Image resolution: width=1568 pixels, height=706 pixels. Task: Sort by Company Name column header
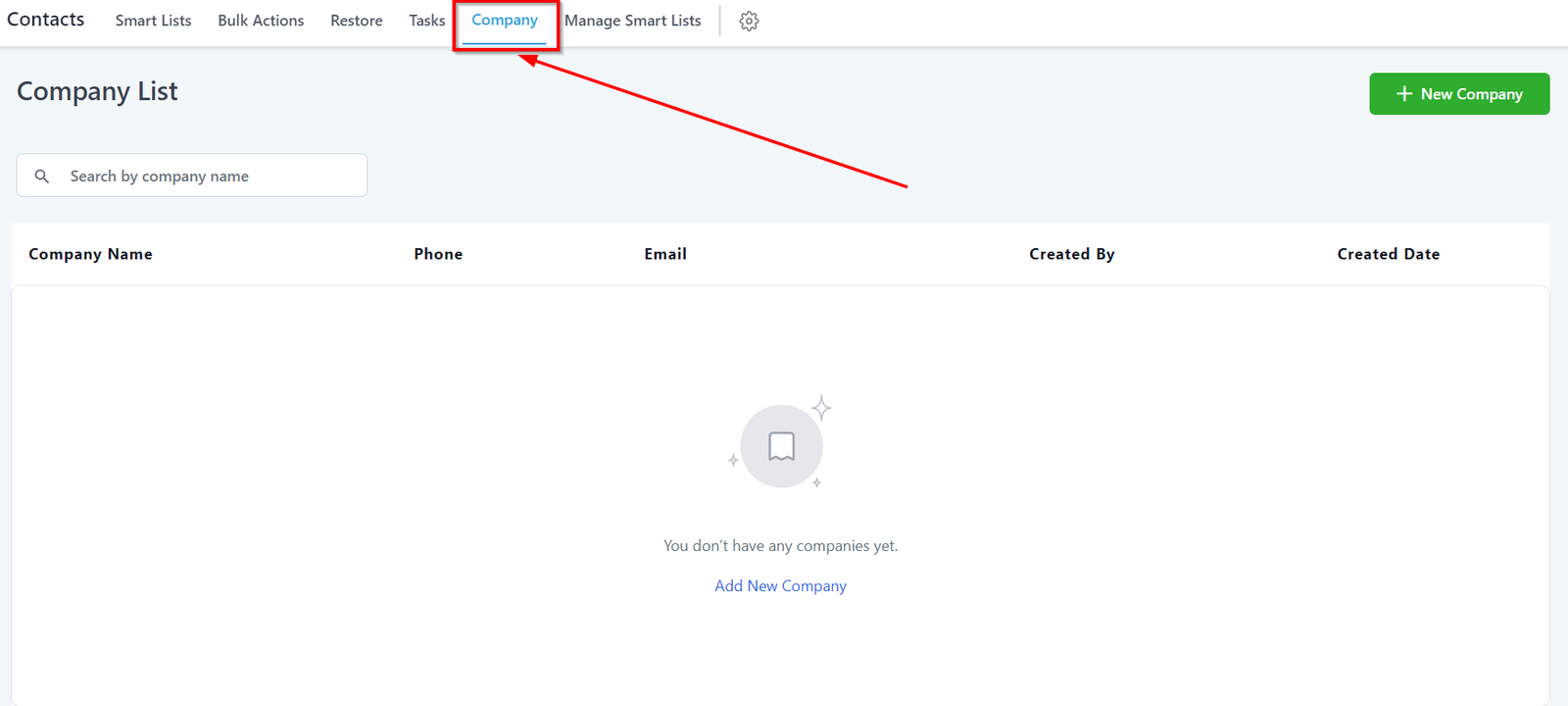[90, 254]
